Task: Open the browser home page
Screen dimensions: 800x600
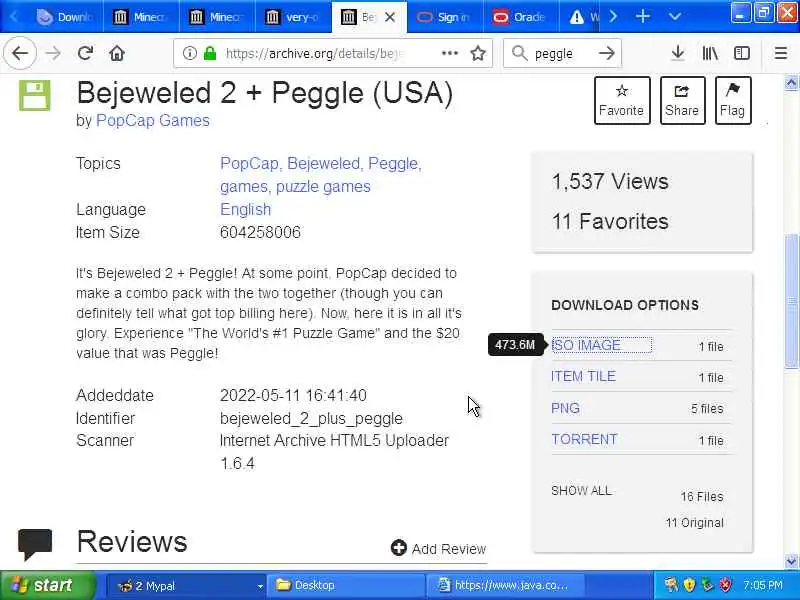Action: click(x=117, y=53)
